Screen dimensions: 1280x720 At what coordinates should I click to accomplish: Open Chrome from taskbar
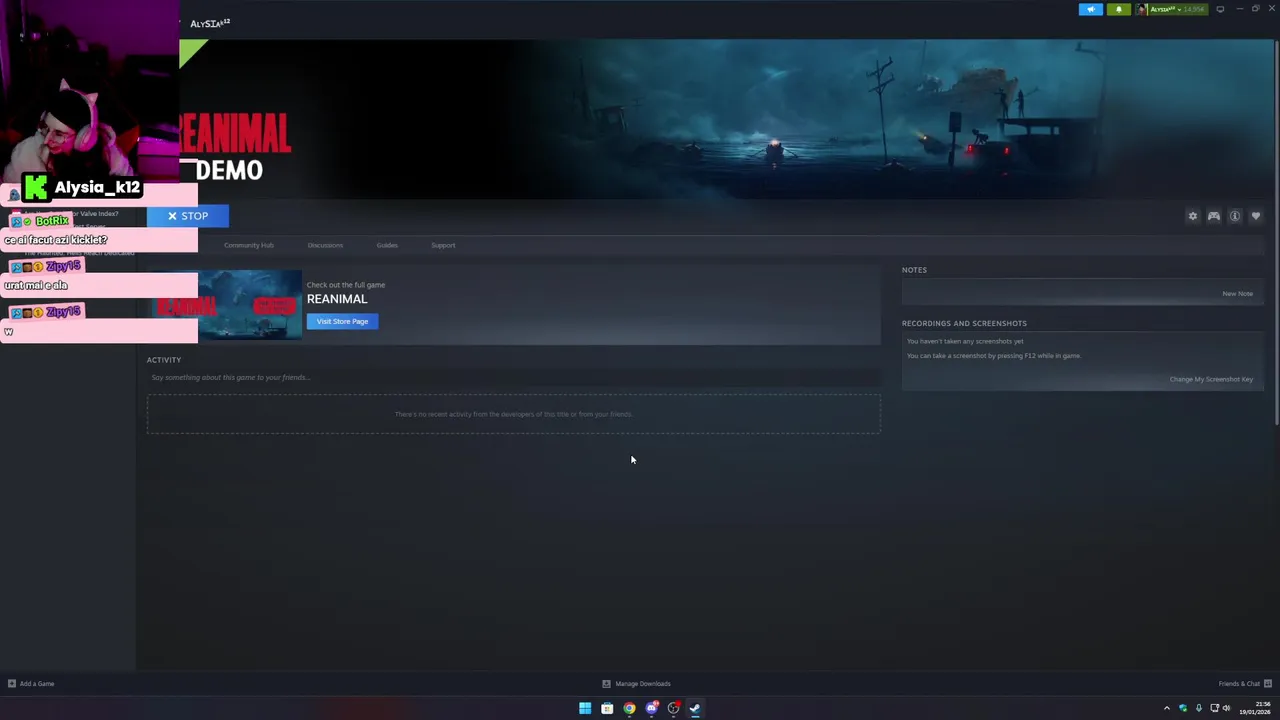pos(629,708)
